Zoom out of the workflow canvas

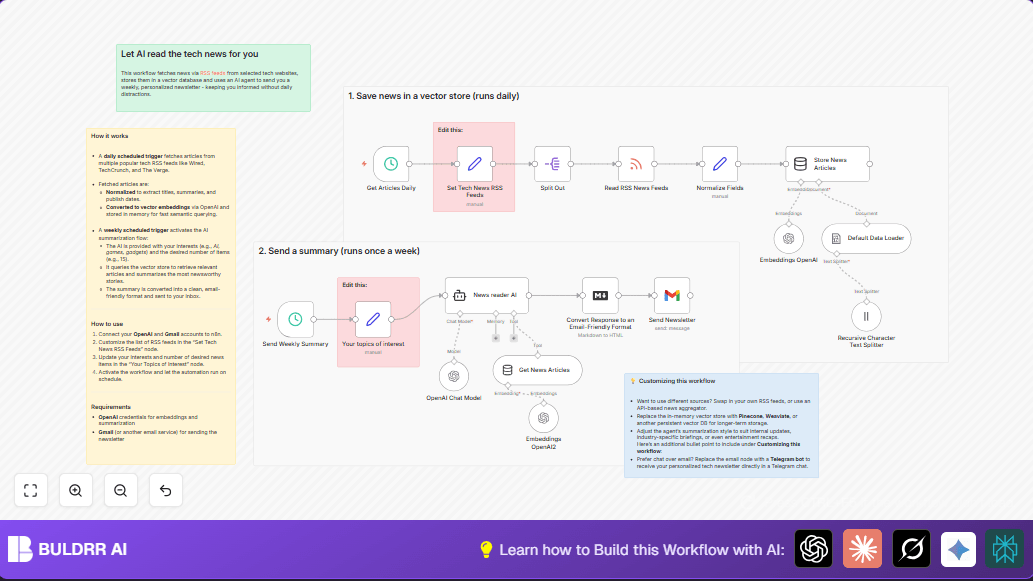(121, 490)
